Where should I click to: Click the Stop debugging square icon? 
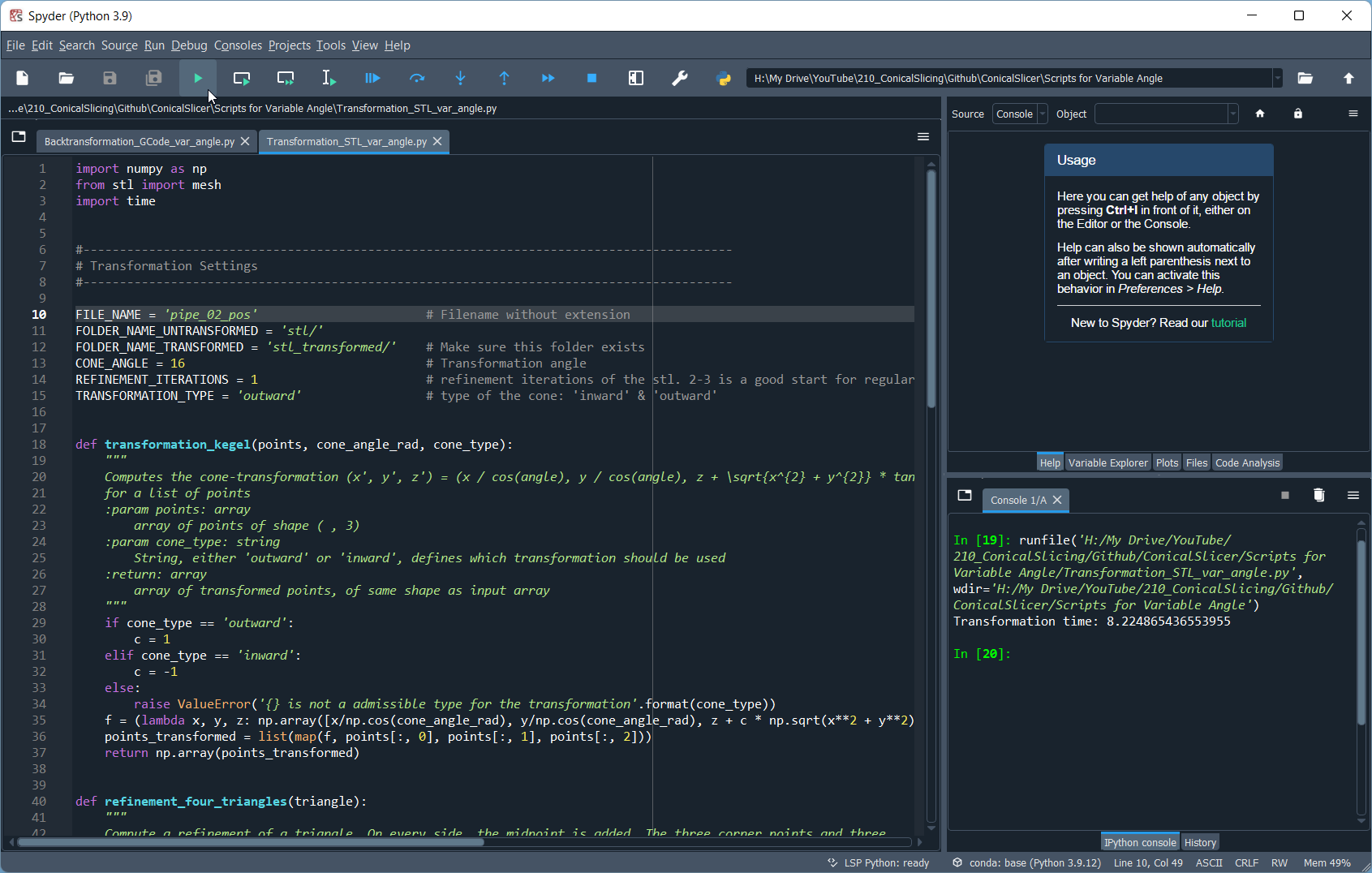(591, 79)
